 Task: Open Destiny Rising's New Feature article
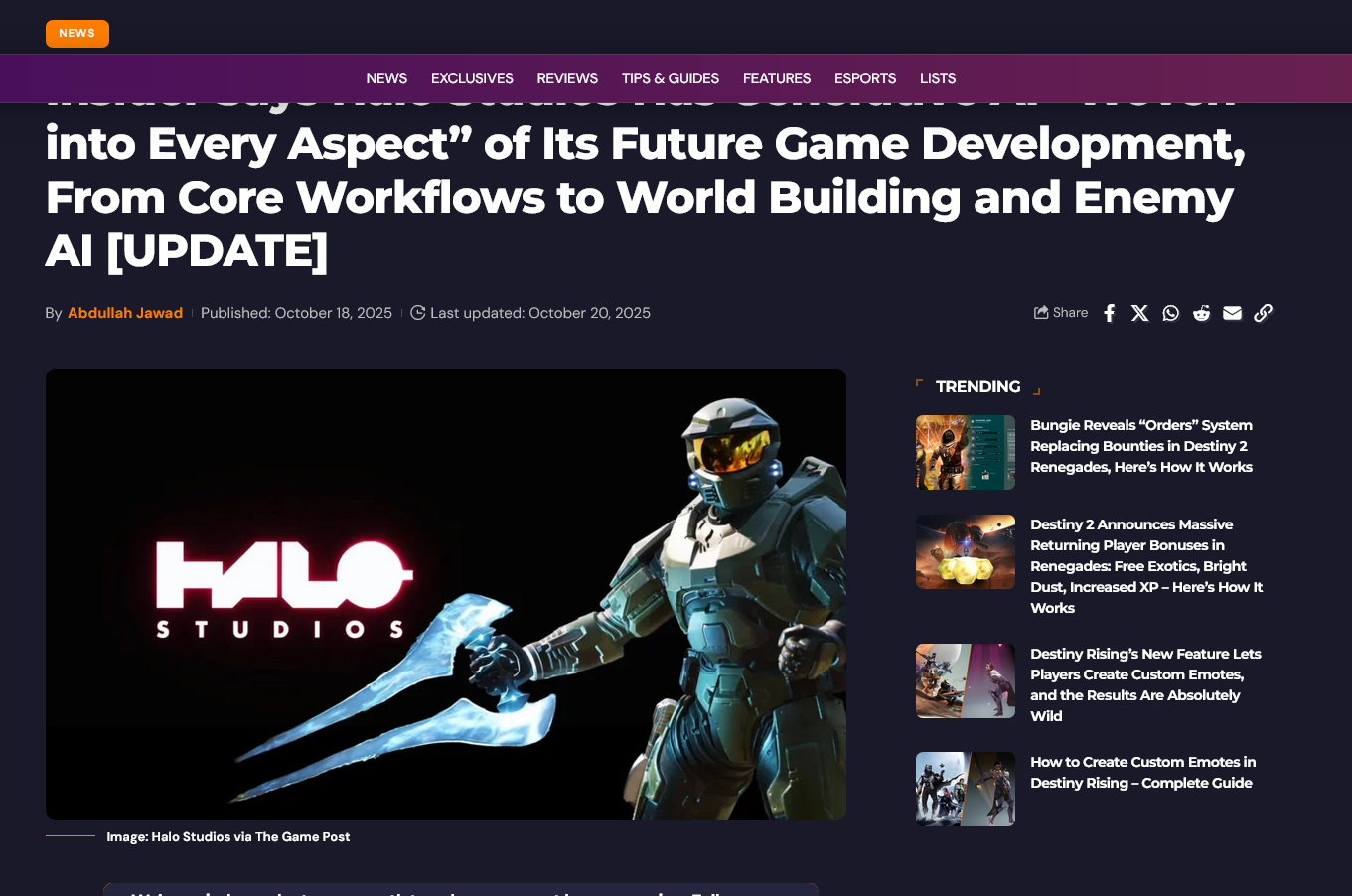(1145, 684)
